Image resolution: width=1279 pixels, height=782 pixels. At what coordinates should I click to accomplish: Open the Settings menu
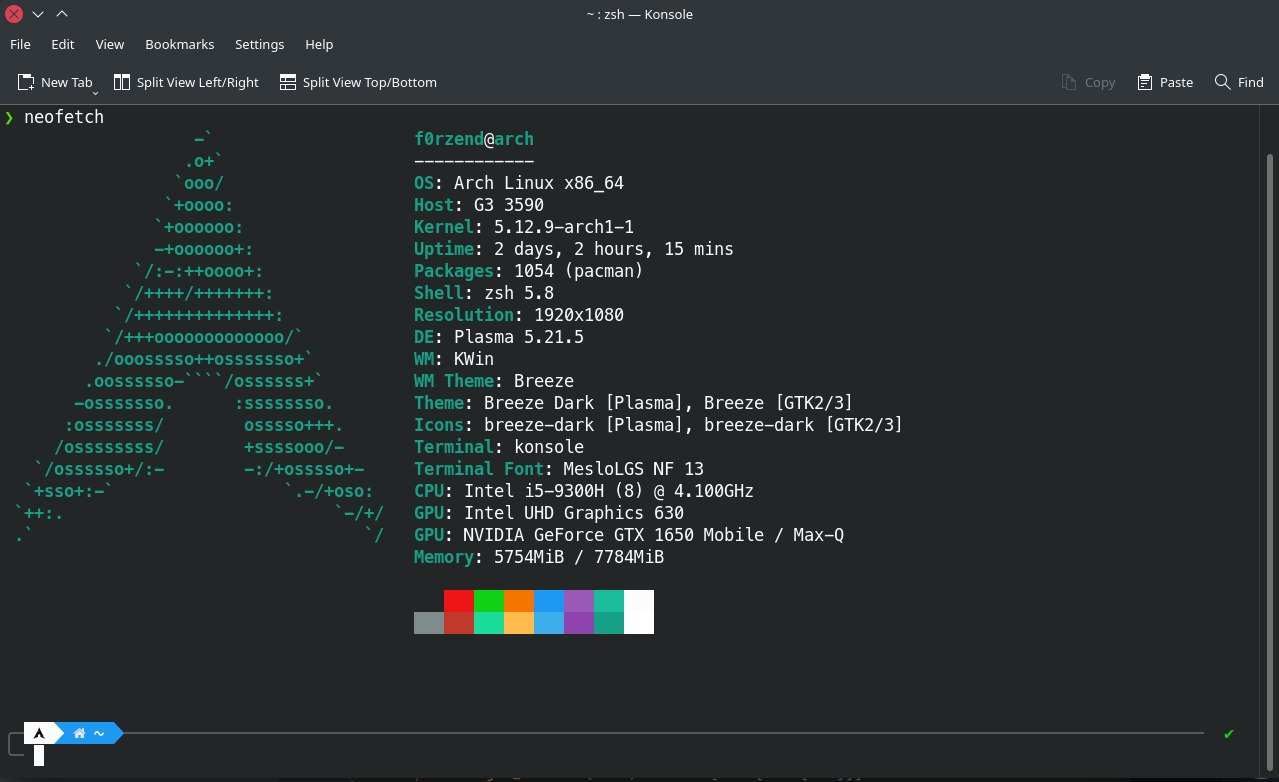(x=260, y=44)
